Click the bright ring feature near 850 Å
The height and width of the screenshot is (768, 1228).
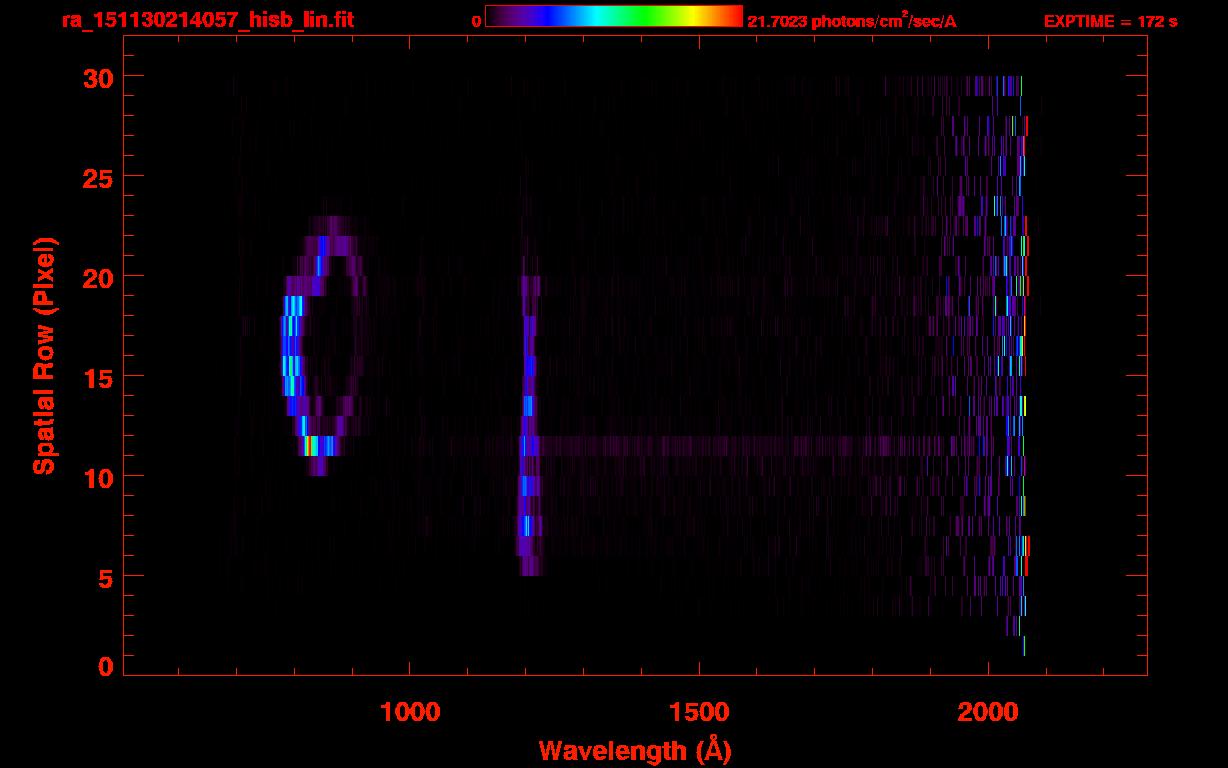point(322,346)
